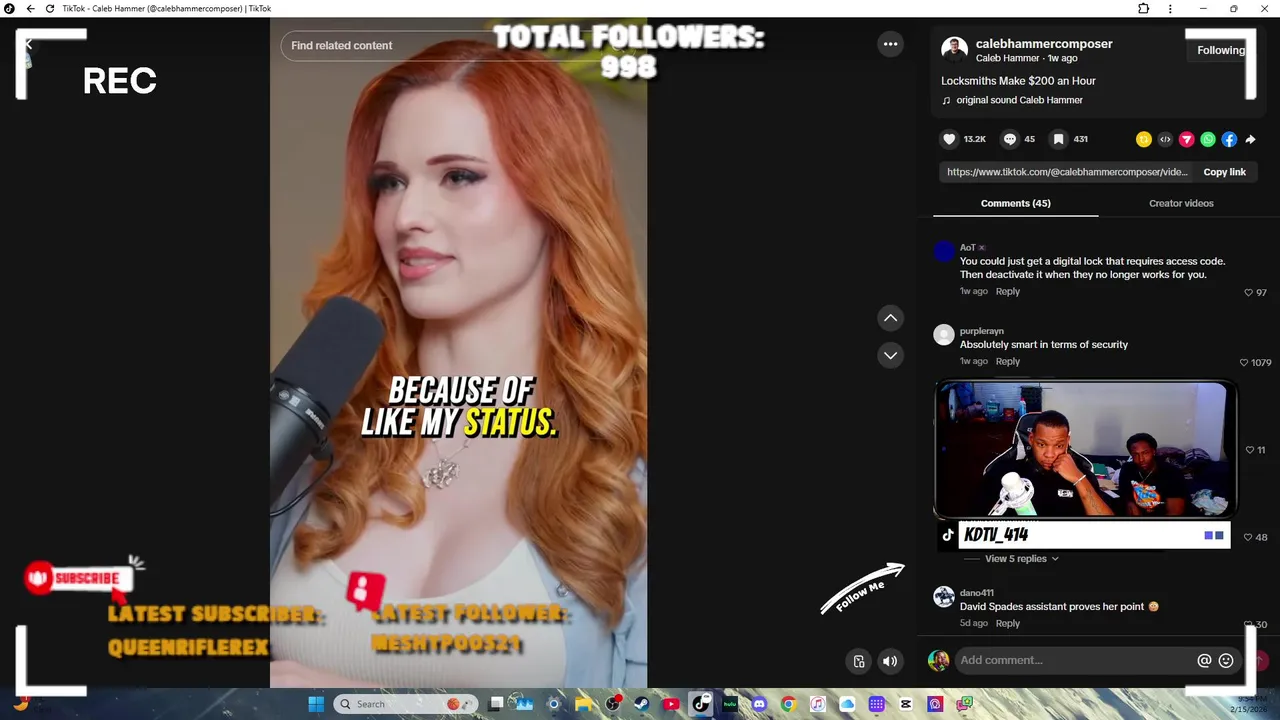Image resolution: width=1280 pixels, height=720 pixels.
Task: Open Caleb Hammer's profile avatar
Action: click(954, 50)
